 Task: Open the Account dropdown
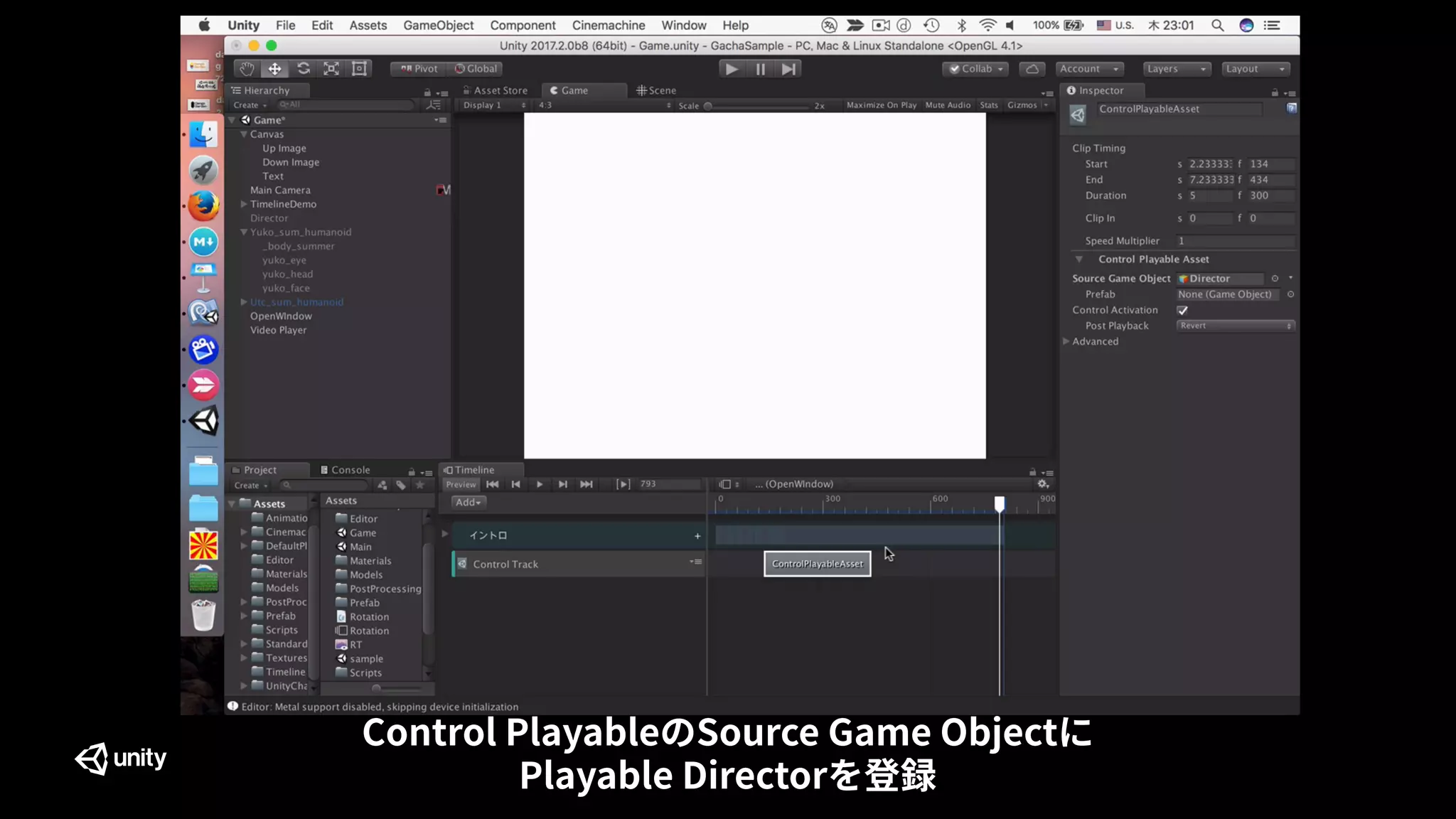click(1089, 69)
